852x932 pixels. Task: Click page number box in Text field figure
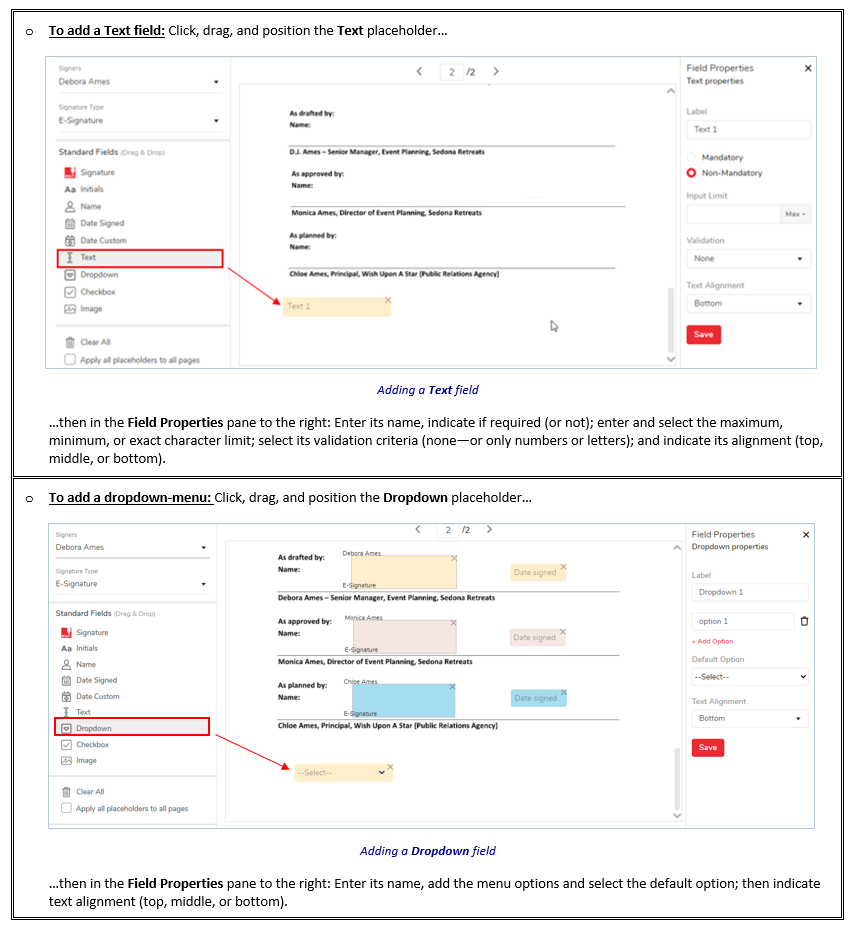(x=452, y=72)
